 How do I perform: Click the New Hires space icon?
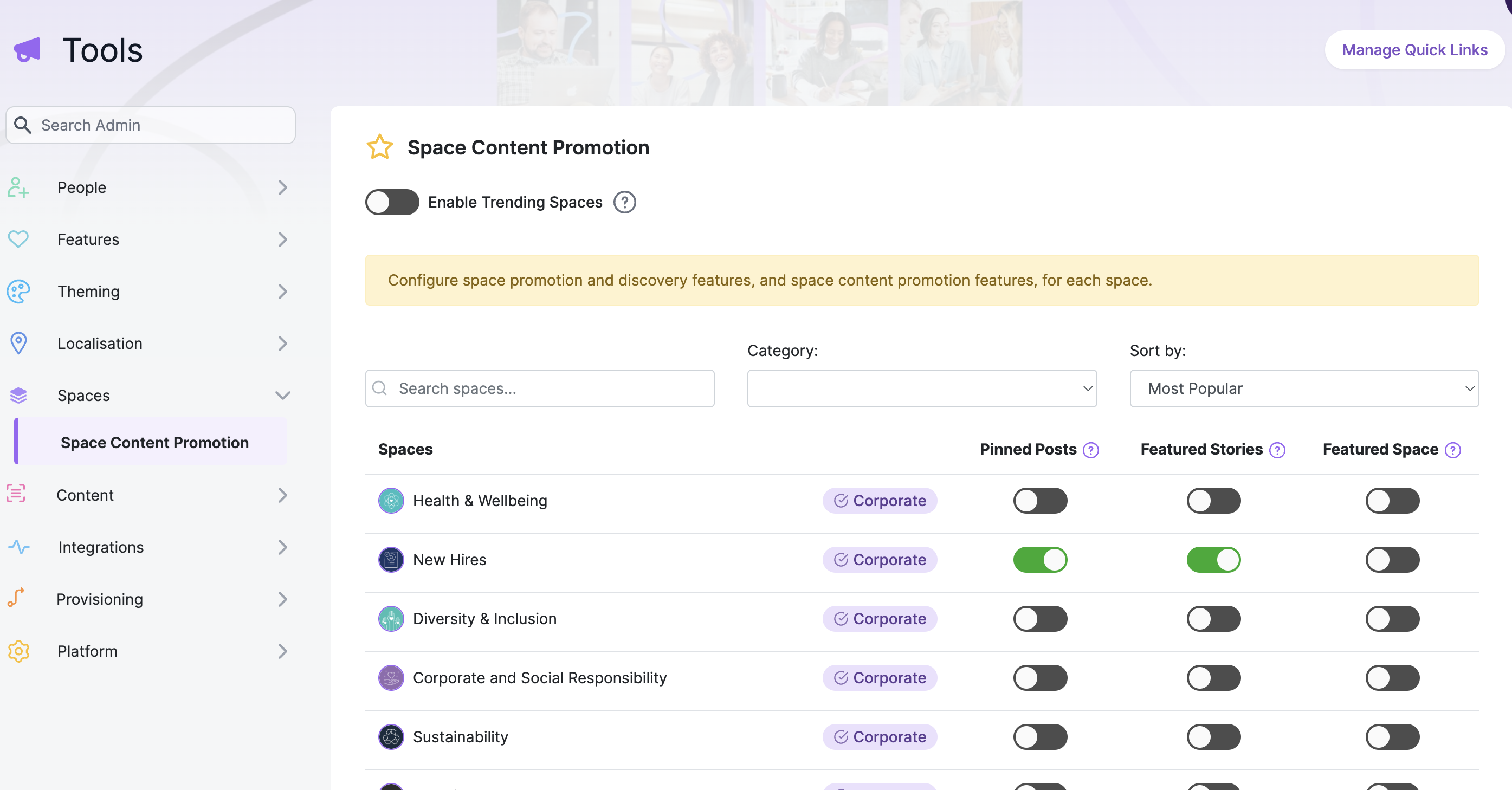click(x=391, y=560)
